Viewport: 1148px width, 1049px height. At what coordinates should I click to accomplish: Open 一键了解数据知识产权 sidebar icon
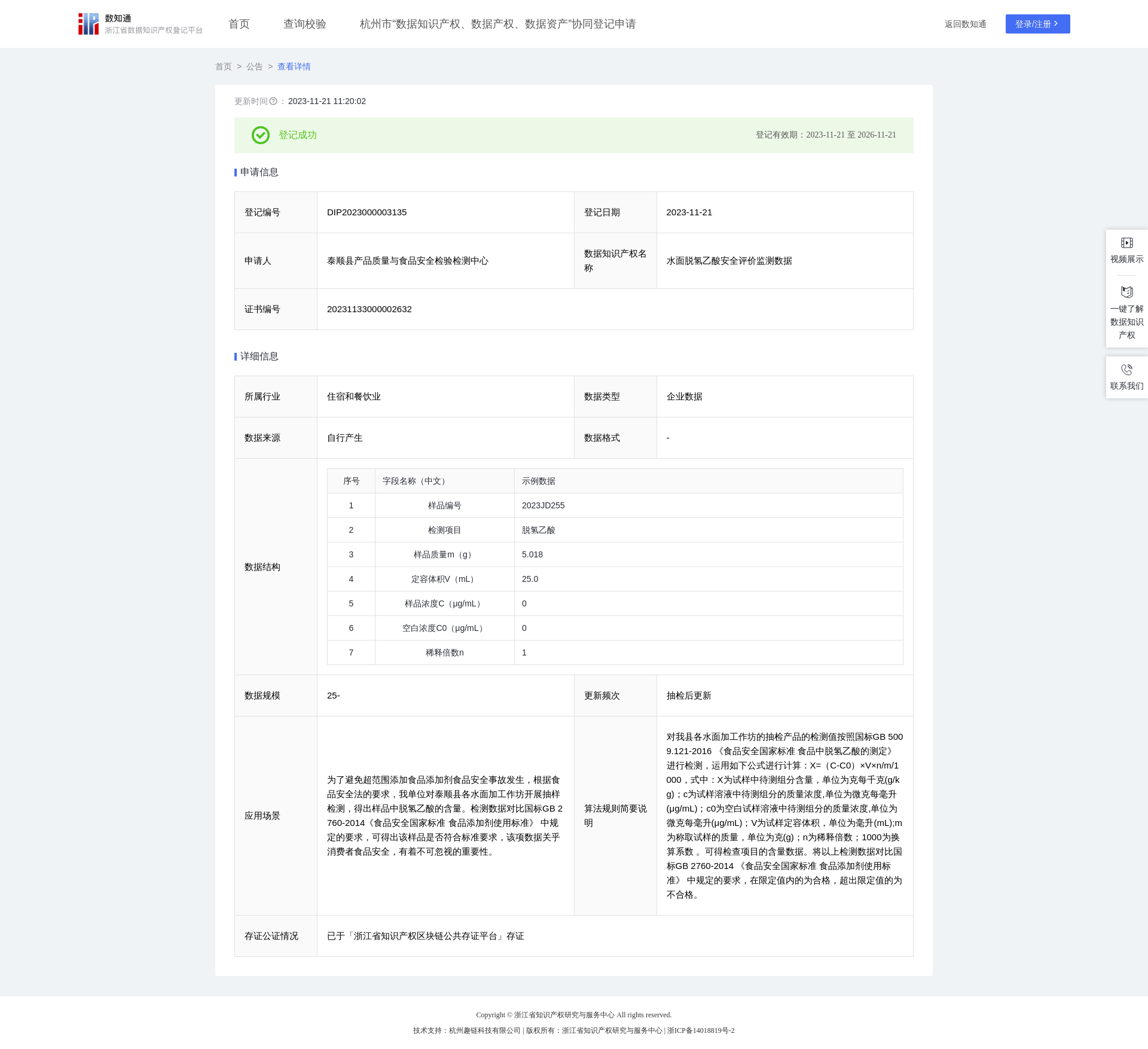pyautogui.click(x=1126, y=292)
